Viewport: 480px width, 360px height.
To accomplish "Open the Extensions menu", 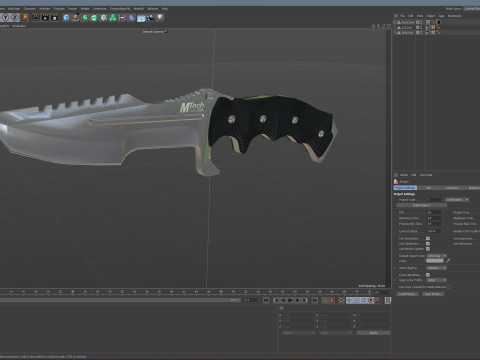I will point(100,9).
